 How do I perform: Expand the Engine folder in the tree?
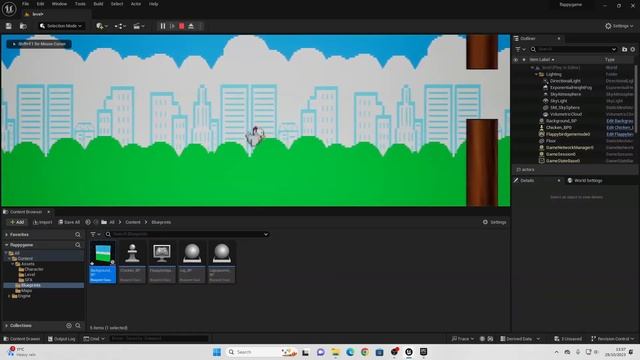pyautogui.click(x=9, y=296)
